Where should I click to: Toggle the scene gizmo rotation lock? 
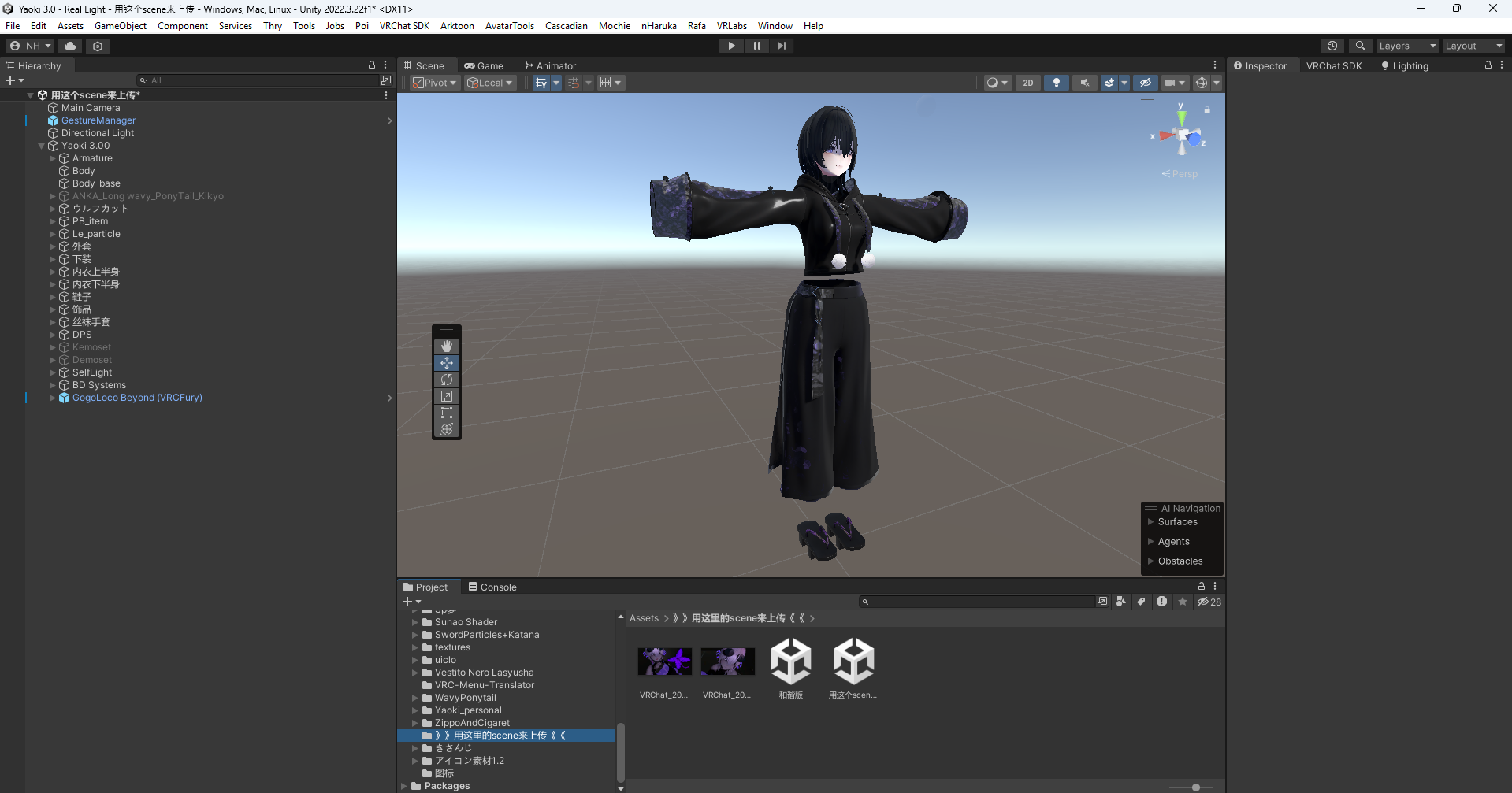click(x=1207, y=109)
